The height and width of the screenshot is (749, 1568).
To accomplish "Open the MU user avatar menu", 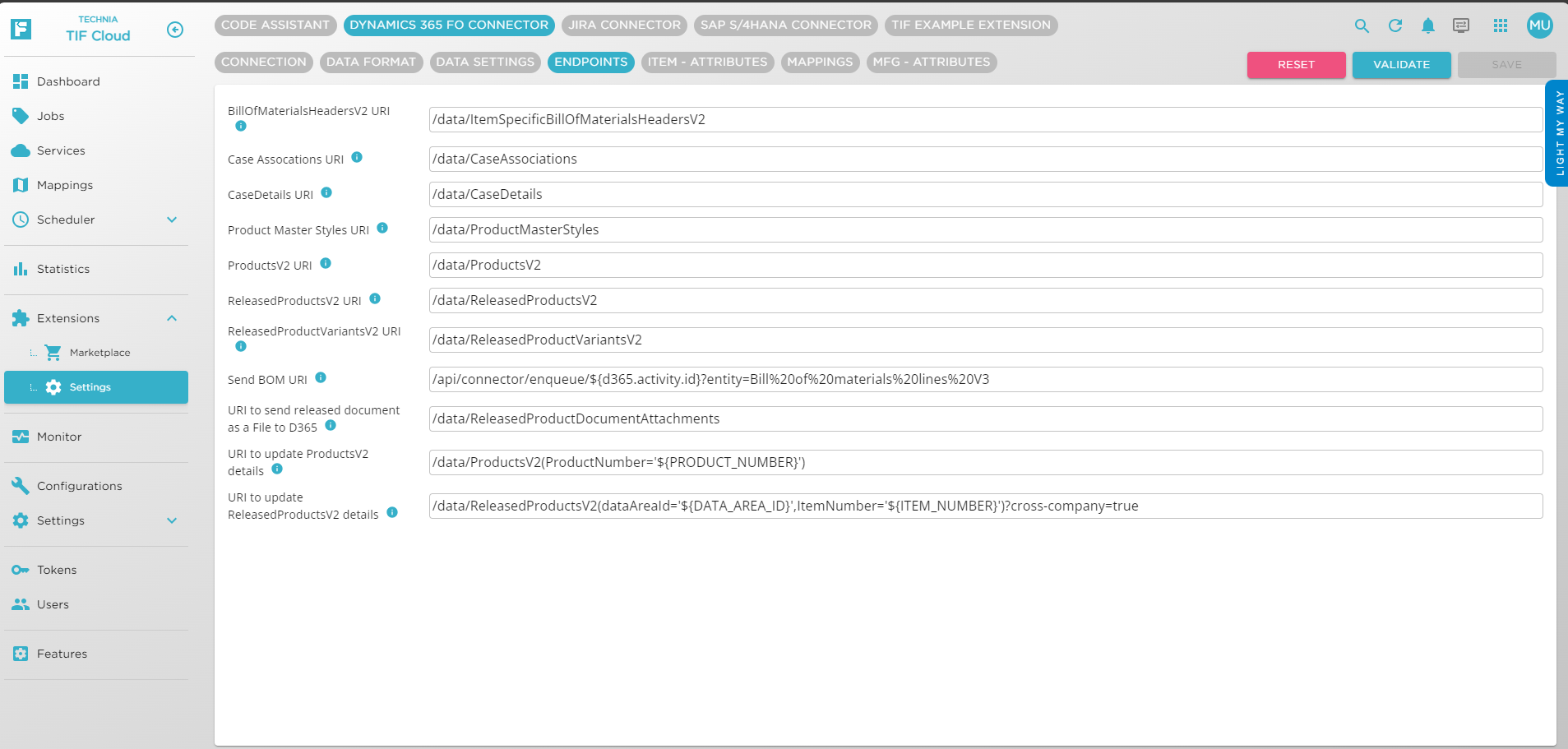I will point(1539,25).
